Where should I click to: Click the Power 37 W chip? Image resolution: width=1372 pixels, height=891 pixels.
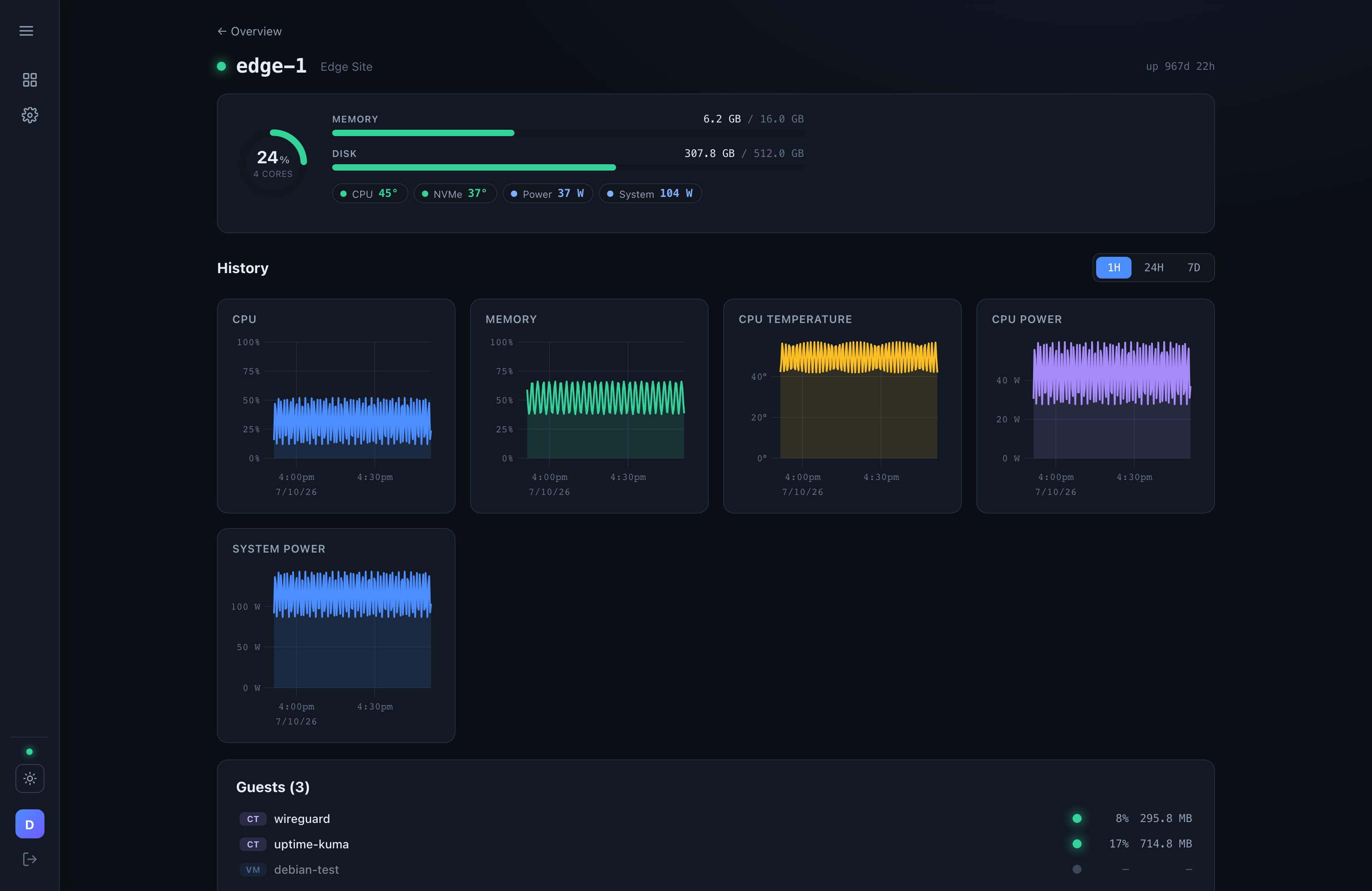click(548, 194)
